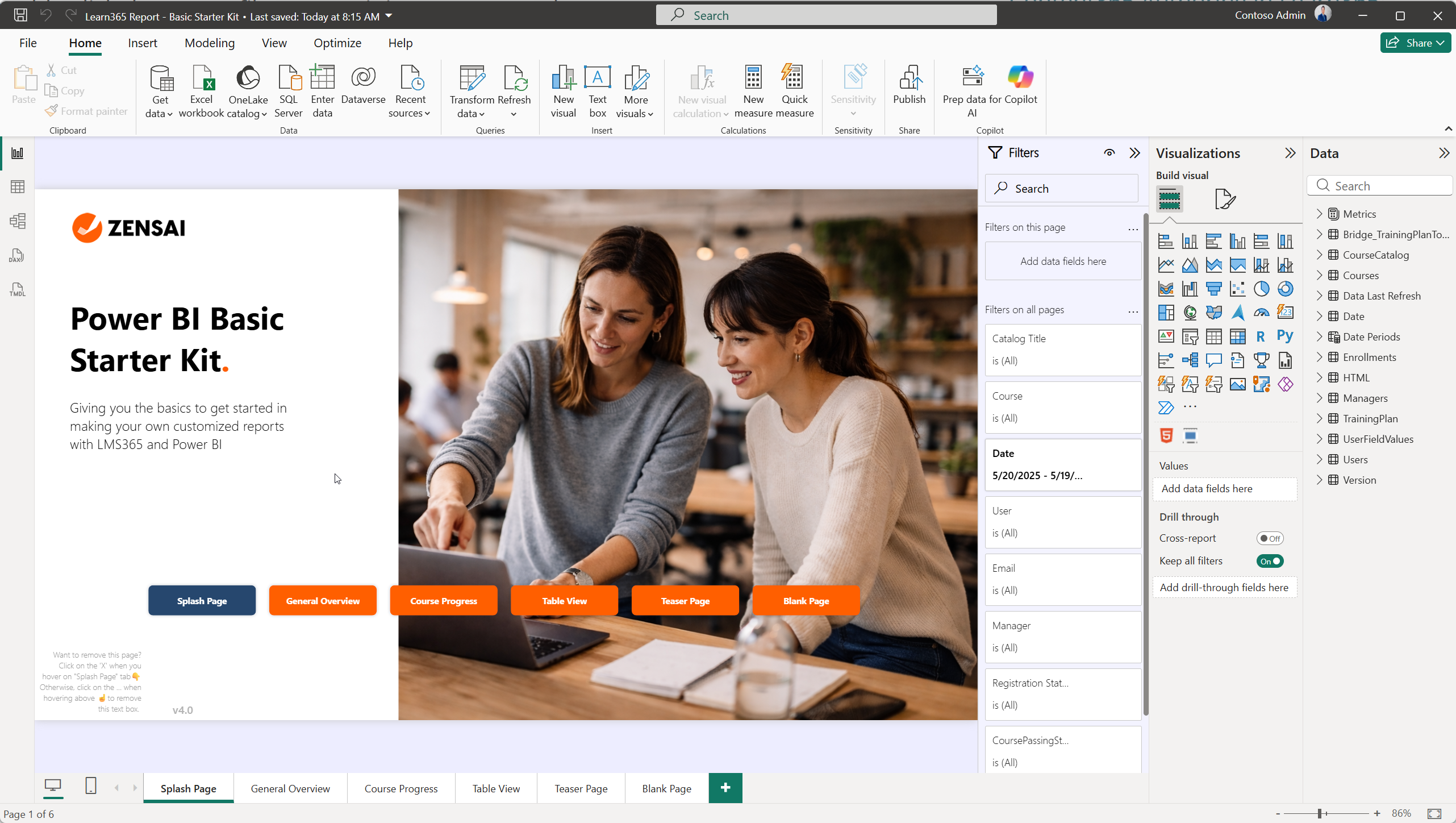Click the title bar Search box
The width and height of the screenshot is (1456, 823).
coord(826,15)
